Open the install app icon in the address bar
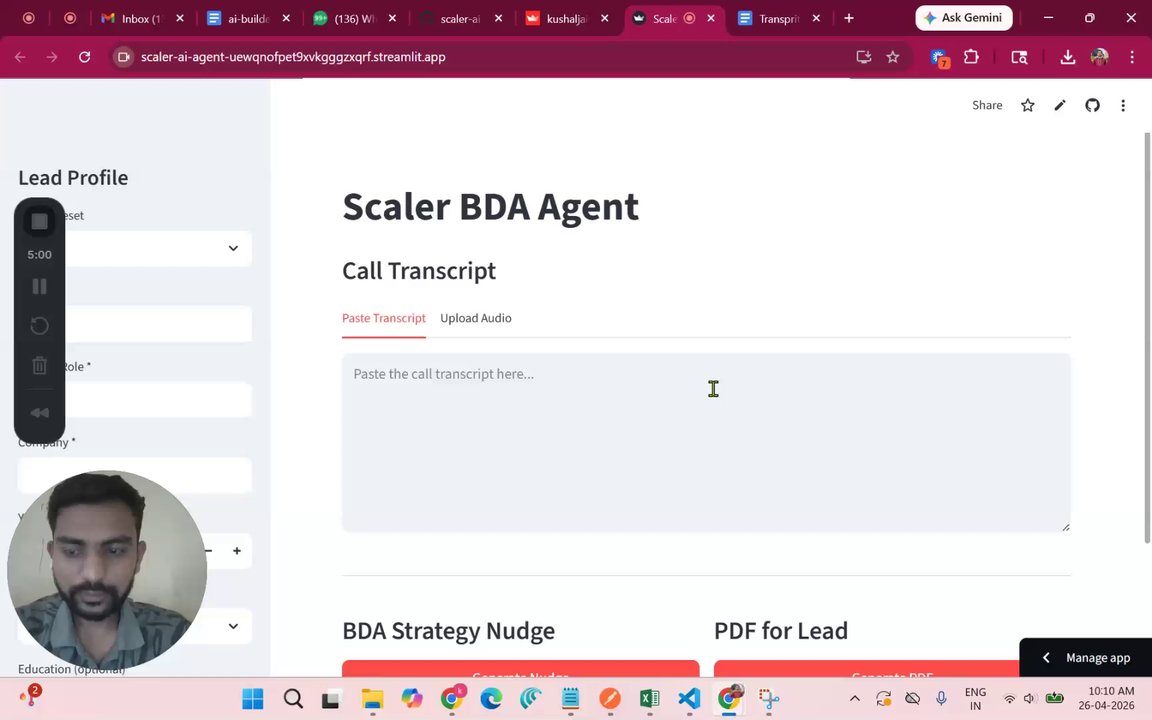 (x=864, y=57)
